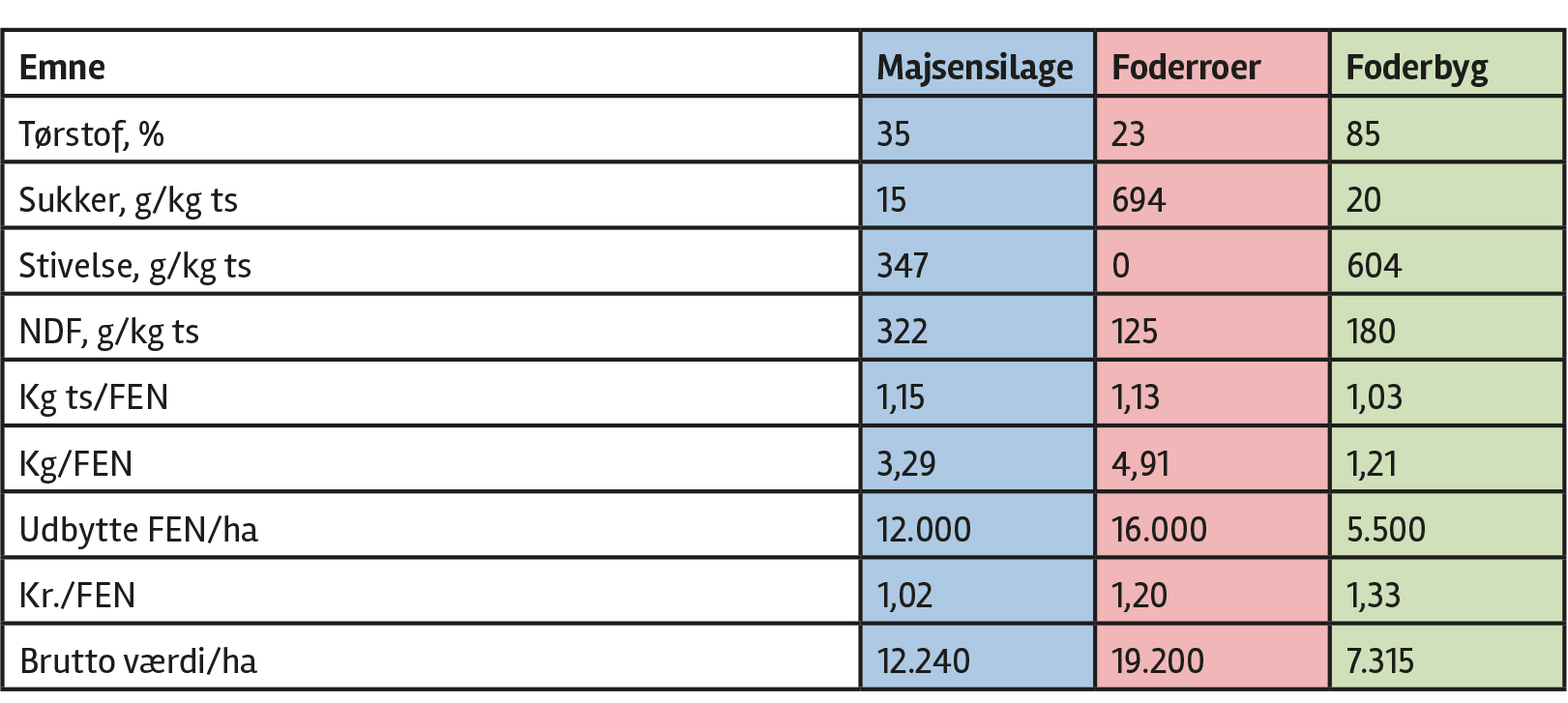
Task: Select the Foderroer column header
Action: click(x=1186, y=68)
